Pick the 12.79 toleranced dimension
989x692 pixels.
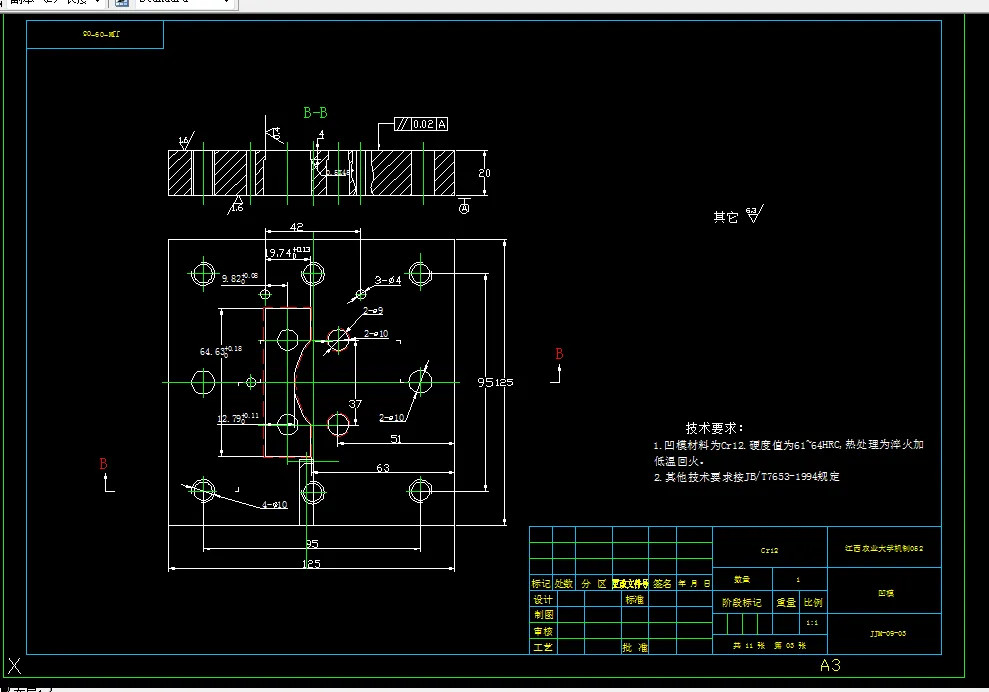238,418
